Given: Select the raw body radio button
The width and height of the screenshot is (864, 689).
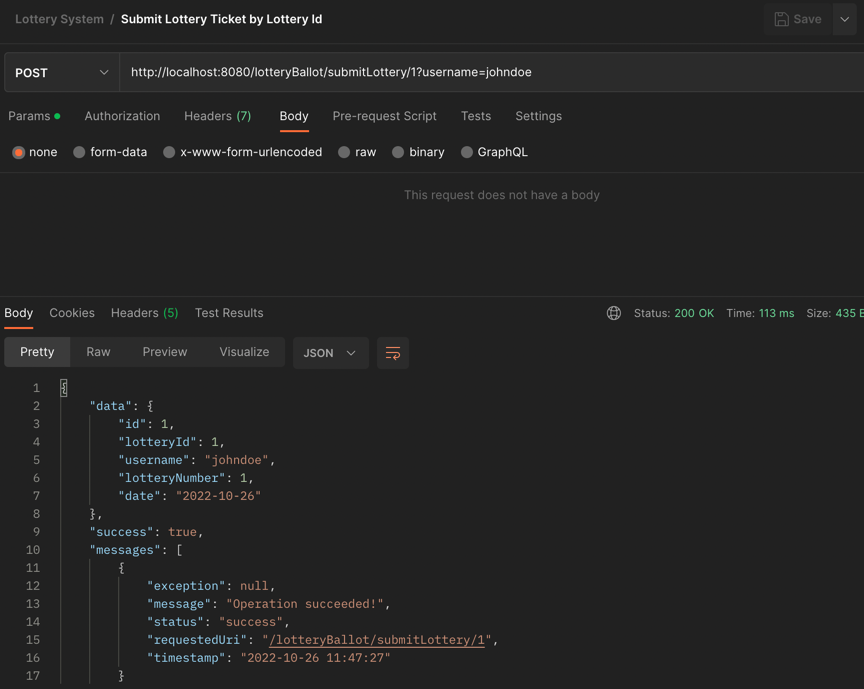Looking at the screenshot, I should [344, 152].
